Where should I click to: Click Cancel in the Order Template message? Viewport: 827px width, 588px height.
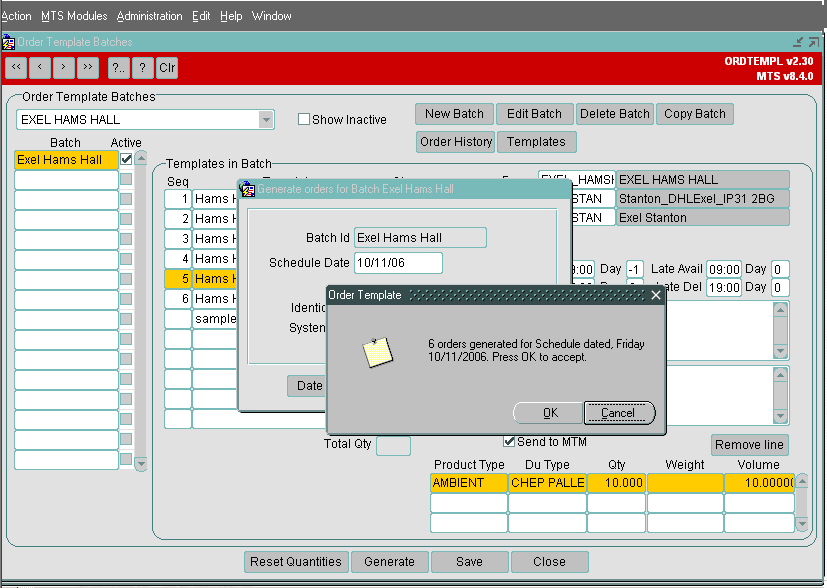coord(618,413)
